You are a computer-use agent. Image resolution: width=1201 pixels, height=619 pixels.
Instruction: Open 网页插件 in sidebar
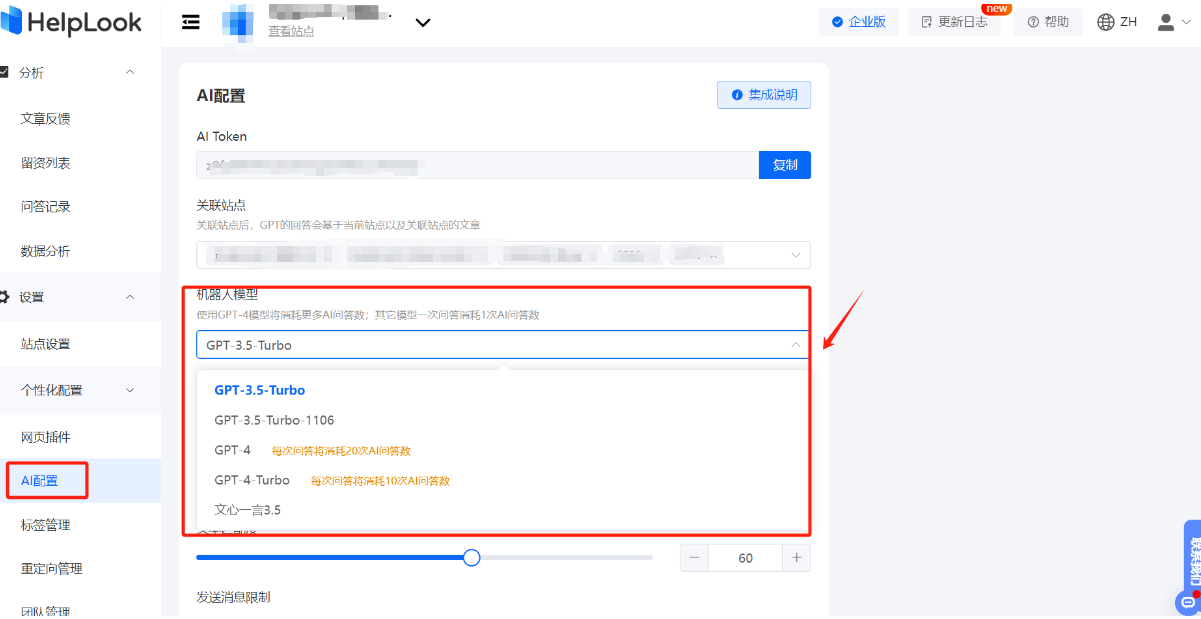coord(46,437)
